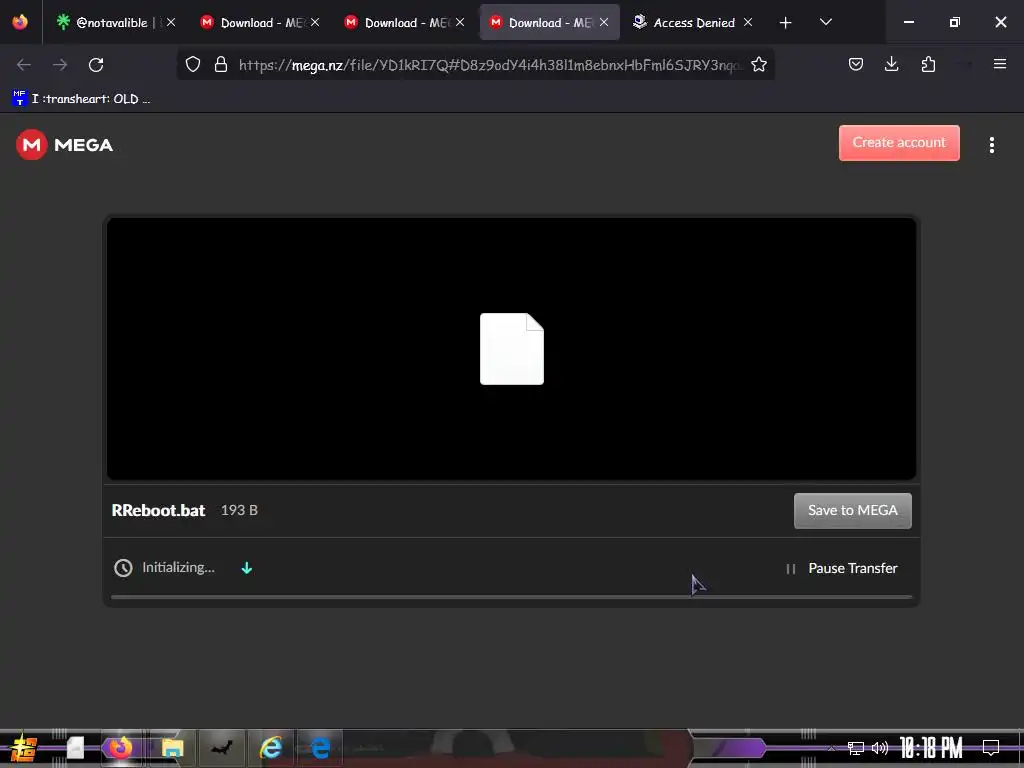Click the volume speaker tray icon

[880, 748]
